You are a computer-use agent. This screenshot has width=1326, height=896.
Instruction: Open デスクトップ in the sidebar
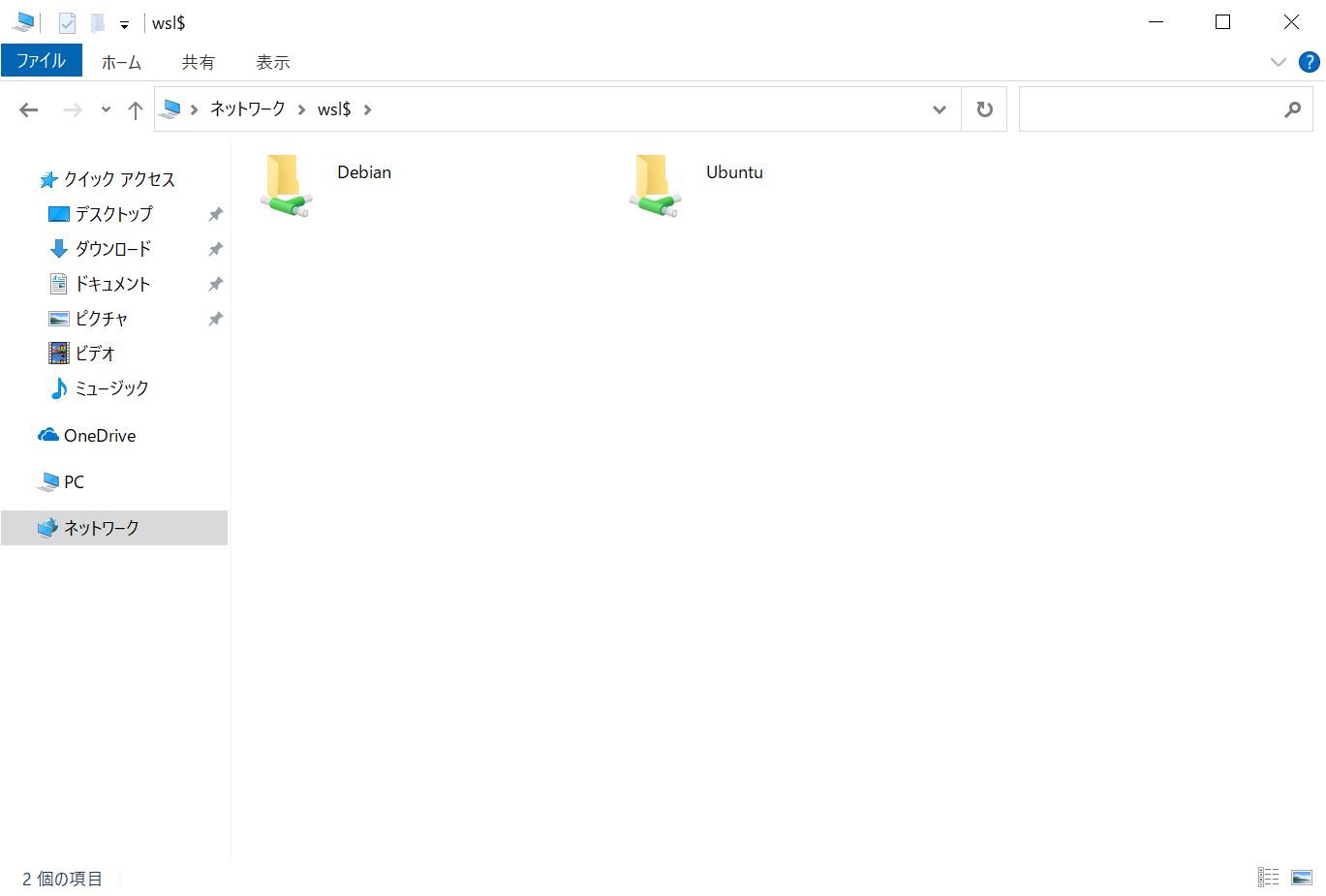click(114, 214)
